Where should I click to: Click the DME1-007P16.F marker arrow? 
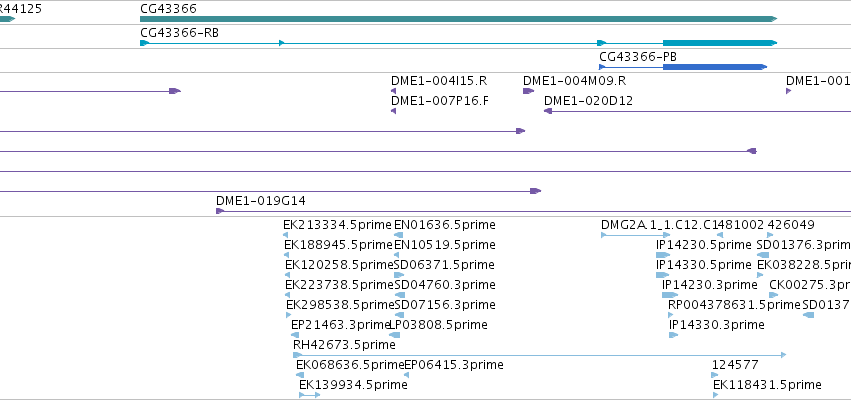[393, 111]
